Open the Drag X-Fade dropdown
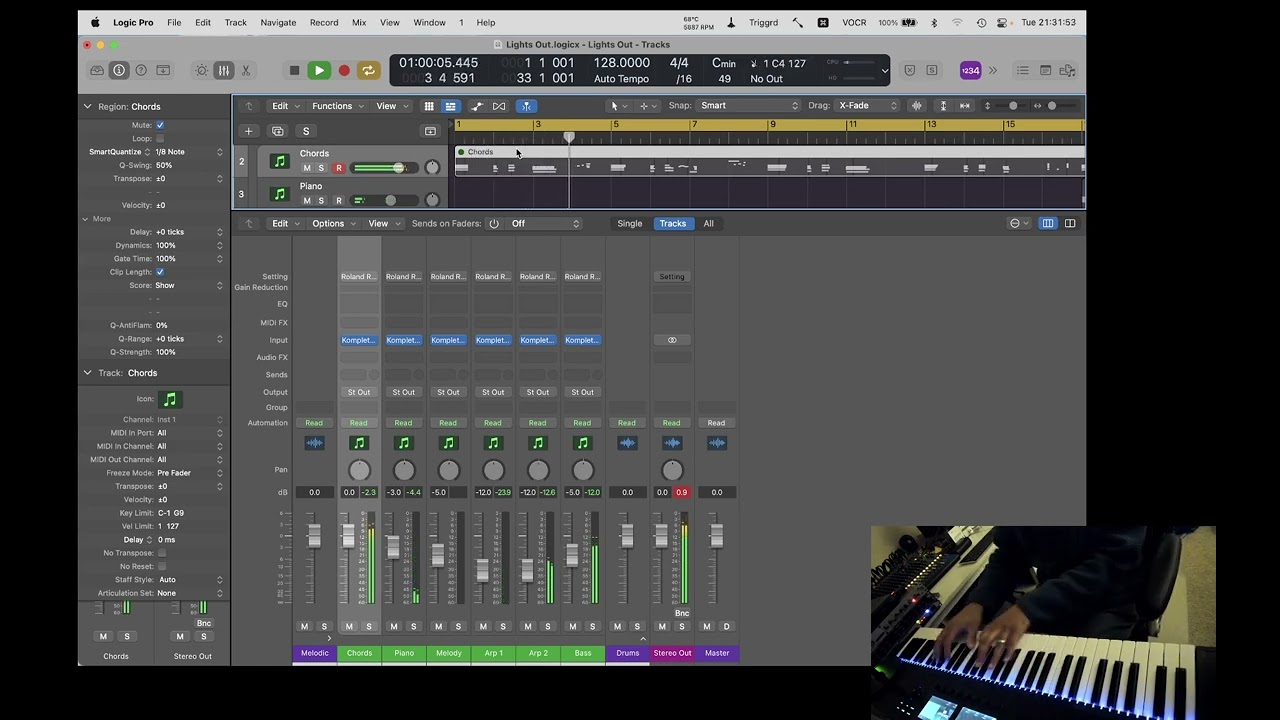Image resolution: width=1280 pixels, height=720 pixels. coord(866,106)
